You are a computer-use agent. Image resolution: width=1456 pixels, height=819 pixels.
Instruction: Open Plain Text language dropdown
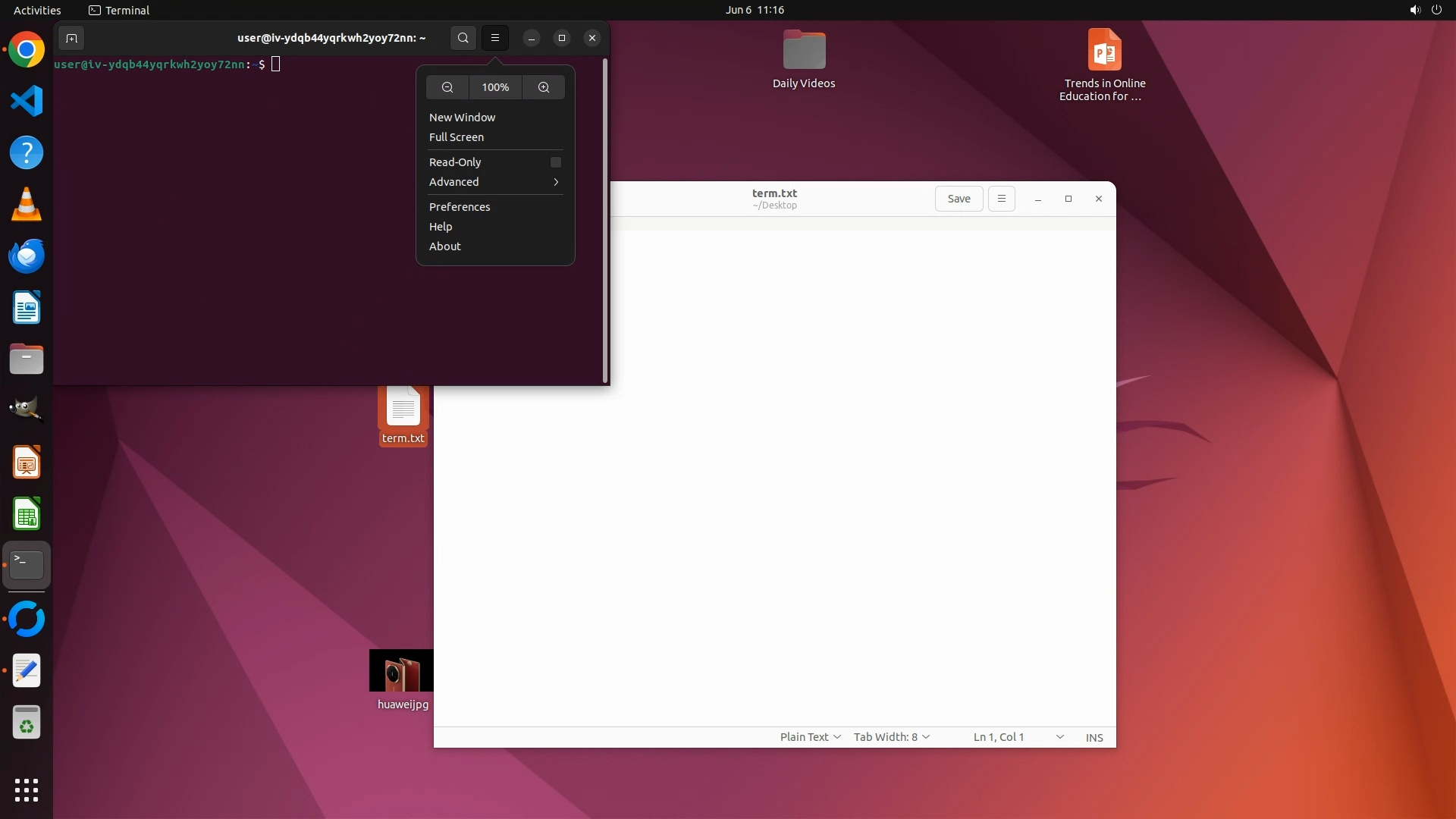point(810,737)
